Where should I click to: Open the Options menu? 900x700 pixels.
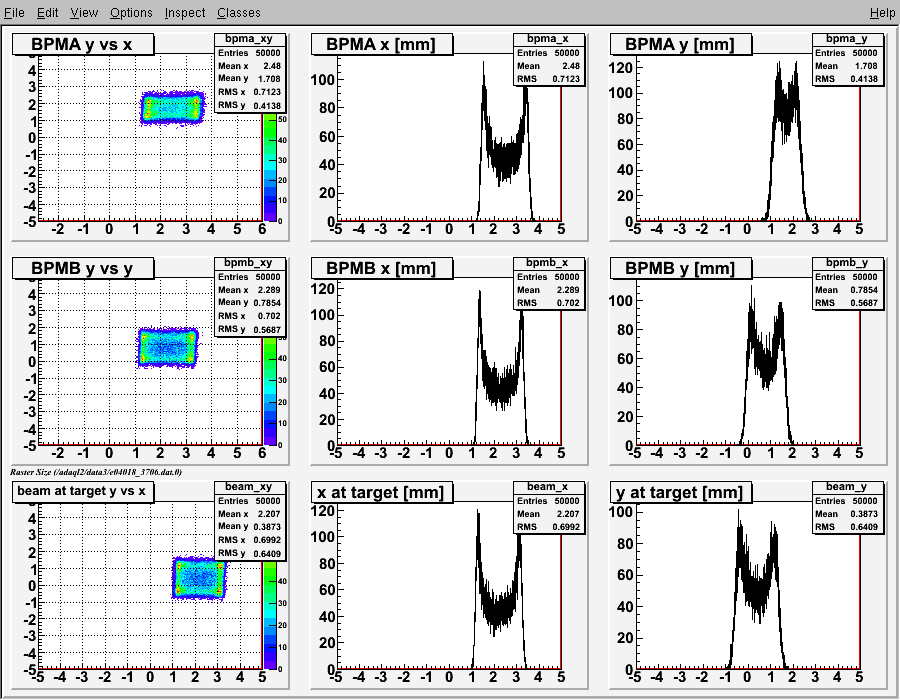pyautogui.click(x=131, y=13)
